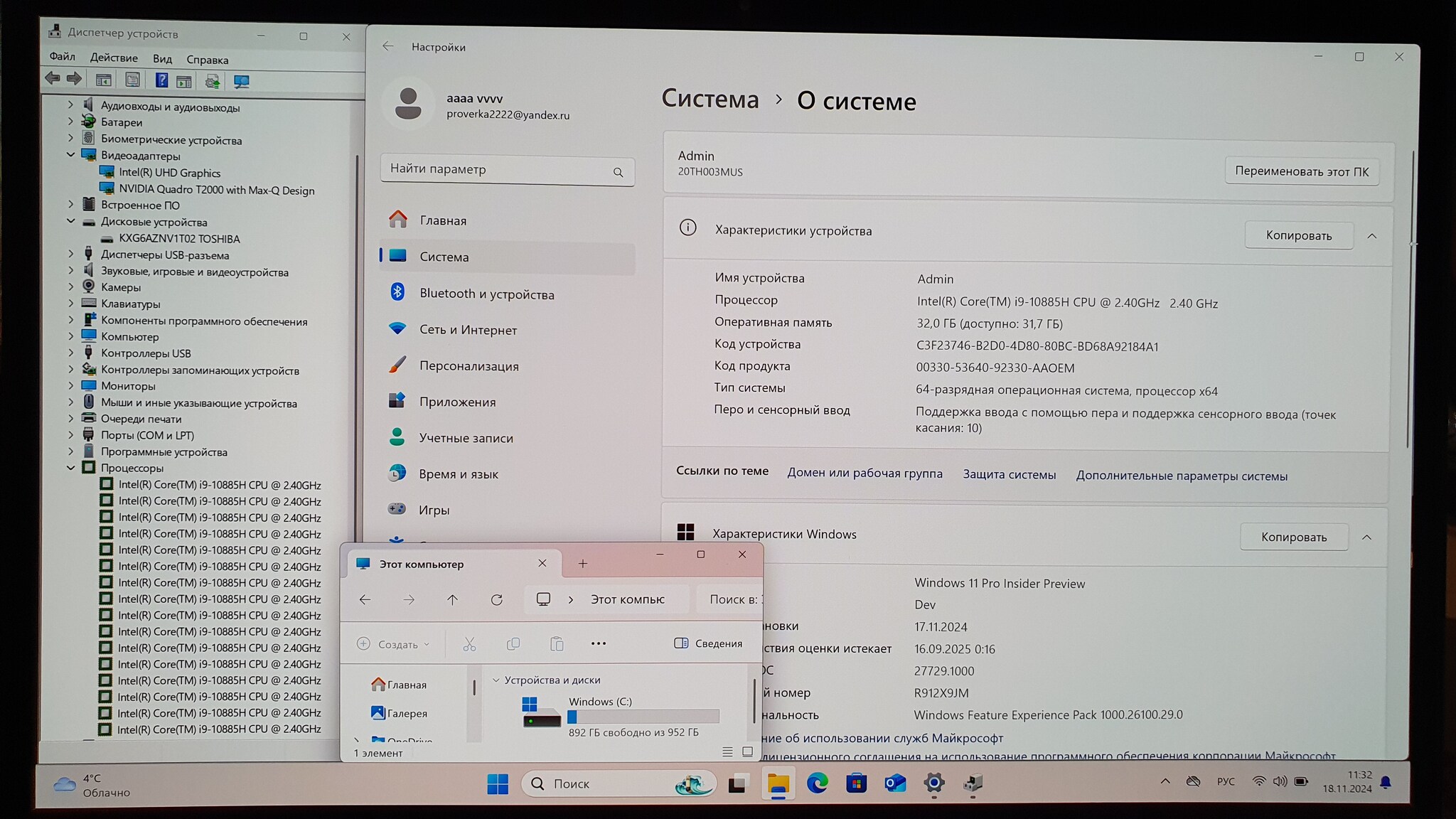Click scan for hardware changes monitor icon
This screenshot has width=1456, height=819.
point(242,81)
